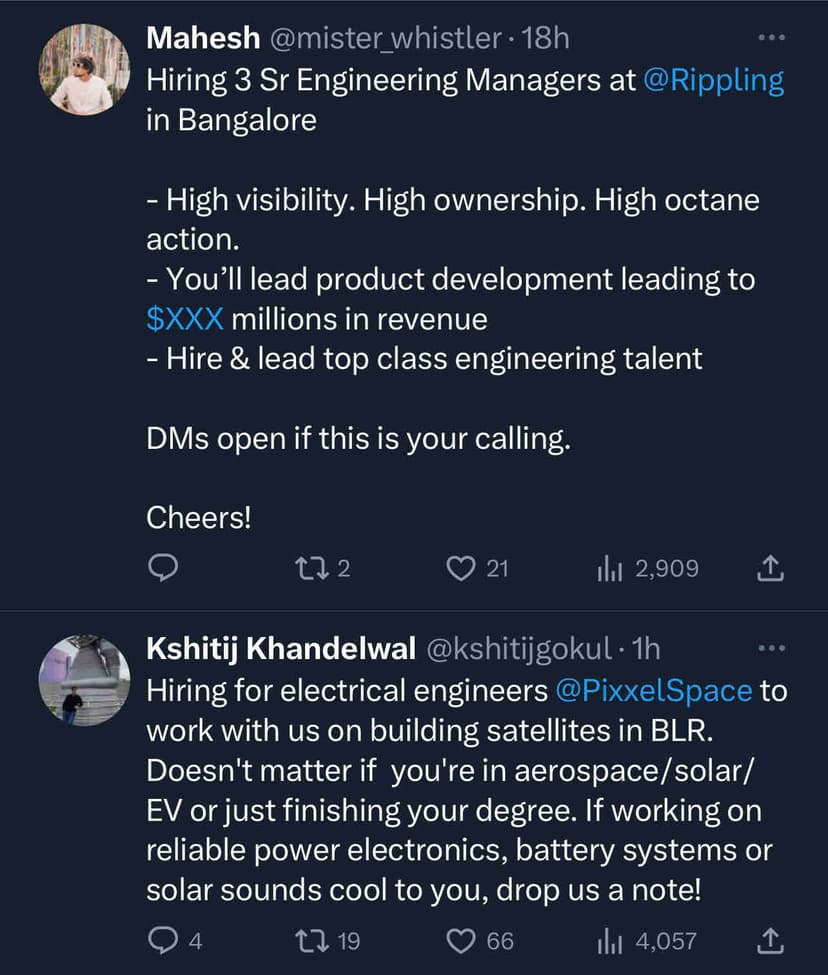Like Mahesh's hiring tweet

(x=459, y=569)
